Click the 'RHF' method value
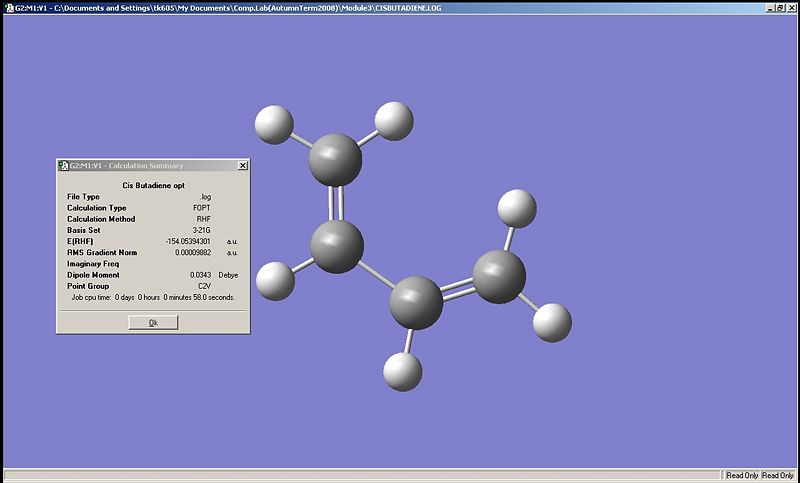 (204, 219)
